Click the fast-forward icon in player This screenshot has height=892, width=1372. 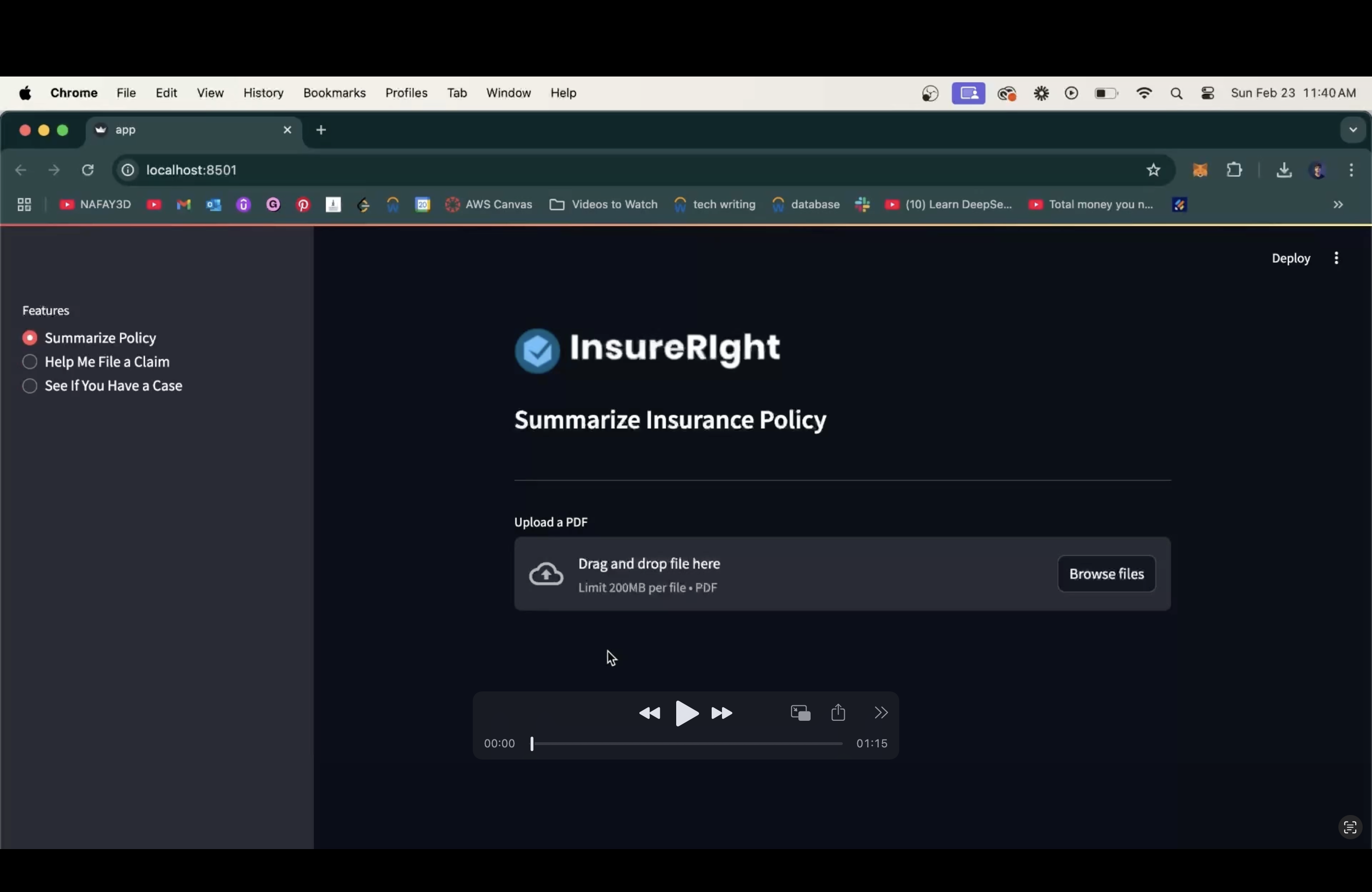(722, 714)
